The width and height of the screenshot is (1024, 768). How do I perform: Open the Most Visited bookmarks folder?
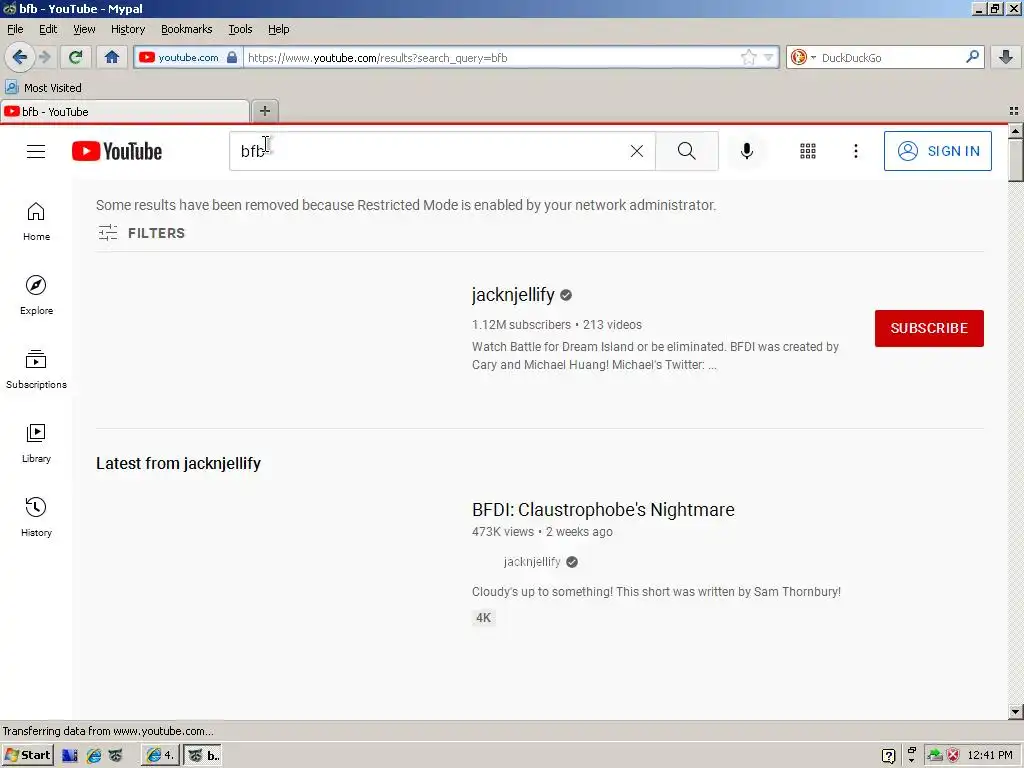tap(44, 88)
